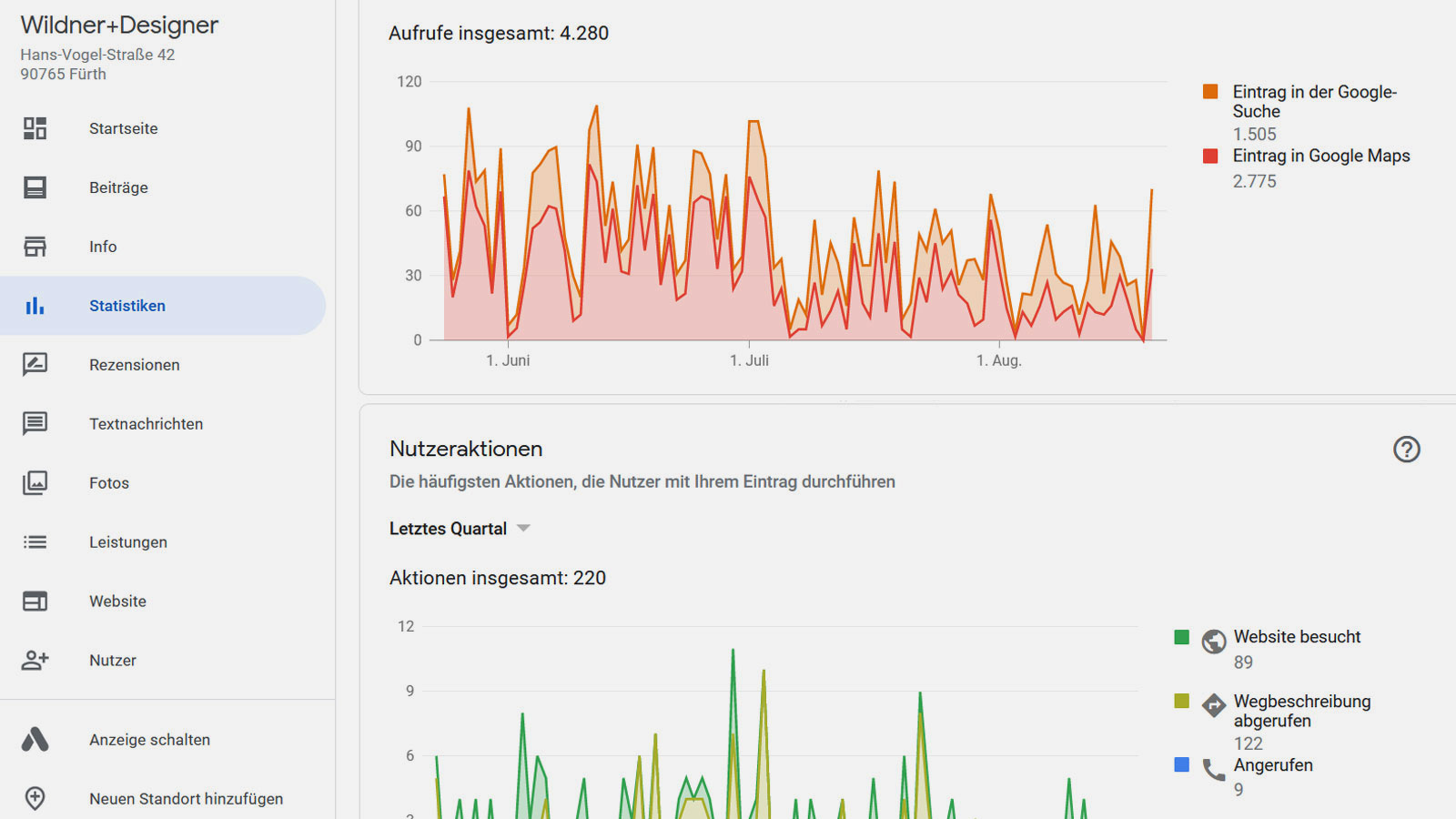Click the Neuen Standort hinzufügen pin icon
The width and height of the screenshot is (1456, 819).
pyautogui.click(x=35, y=799)
